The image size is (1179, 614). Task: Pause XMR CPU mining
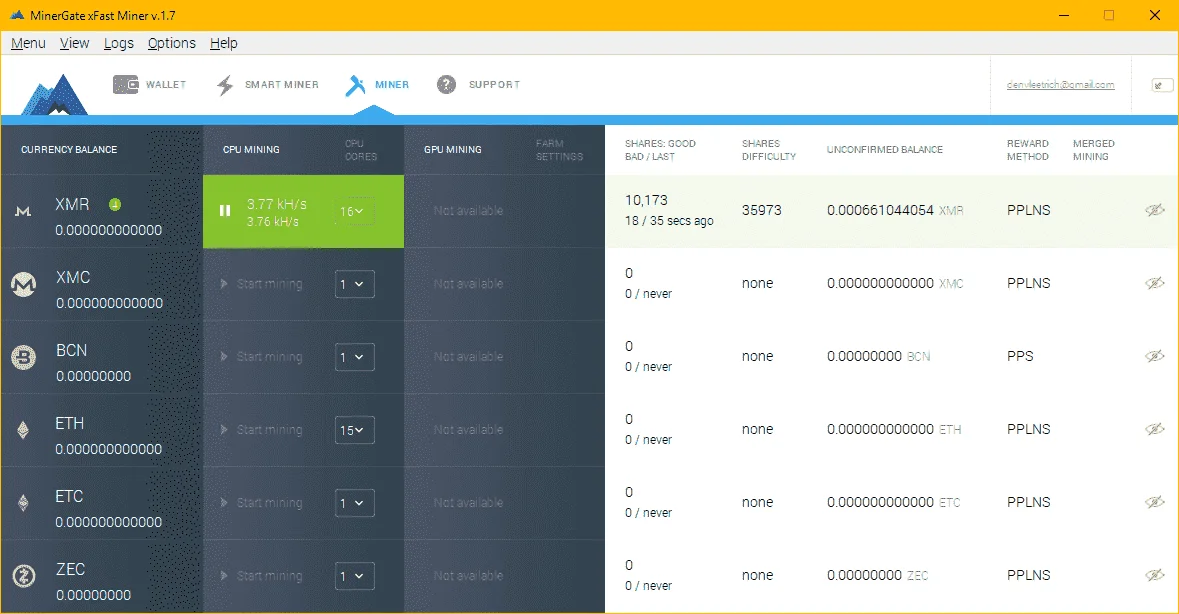click(224, 211)
